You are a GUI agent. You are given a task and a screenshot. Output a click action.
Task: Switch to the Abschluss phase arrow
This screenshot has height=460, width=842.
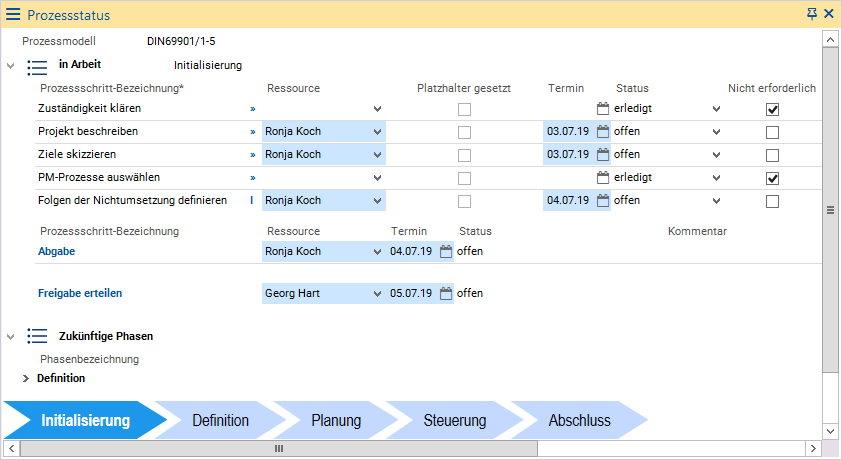[579, 420]
